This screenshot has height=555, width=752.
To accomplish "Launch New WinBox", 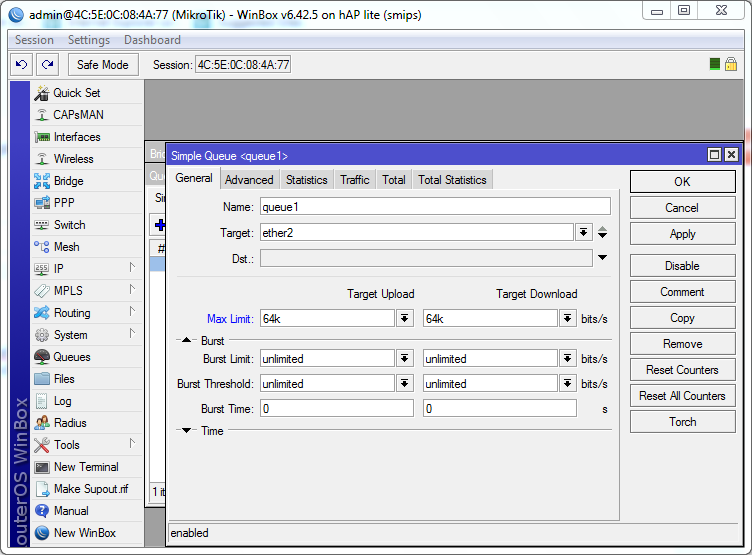I will (88, 533).
